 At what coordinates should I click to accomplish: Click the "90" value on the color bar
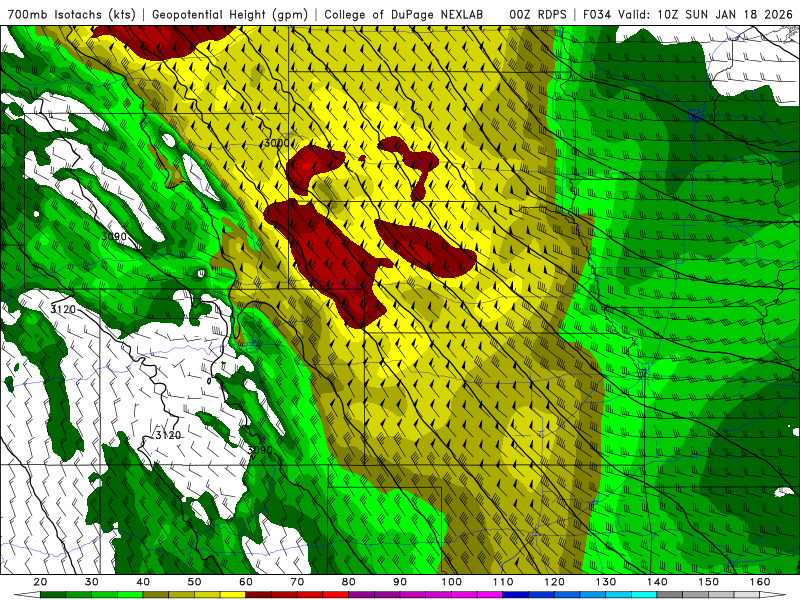point(400,582)
